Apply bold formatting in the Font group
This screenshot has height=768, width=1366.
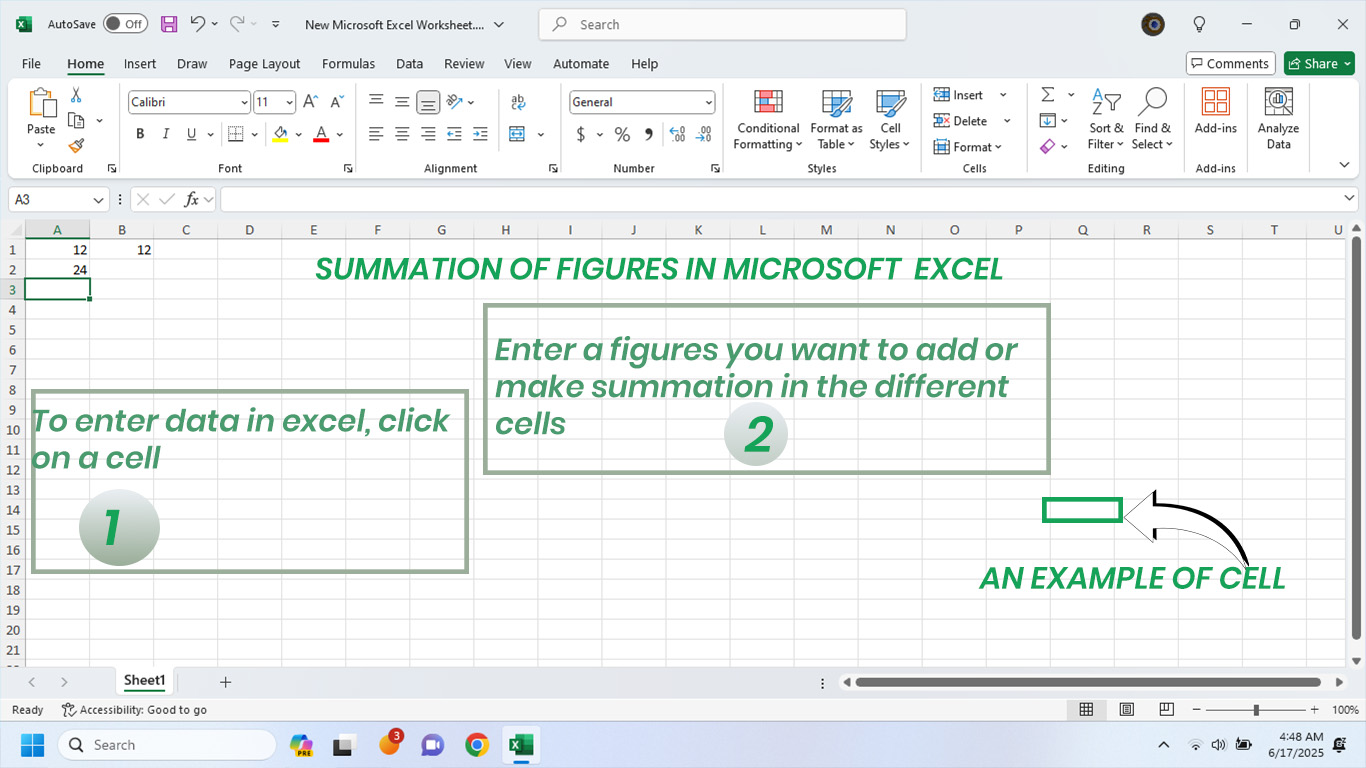[140, 133]
